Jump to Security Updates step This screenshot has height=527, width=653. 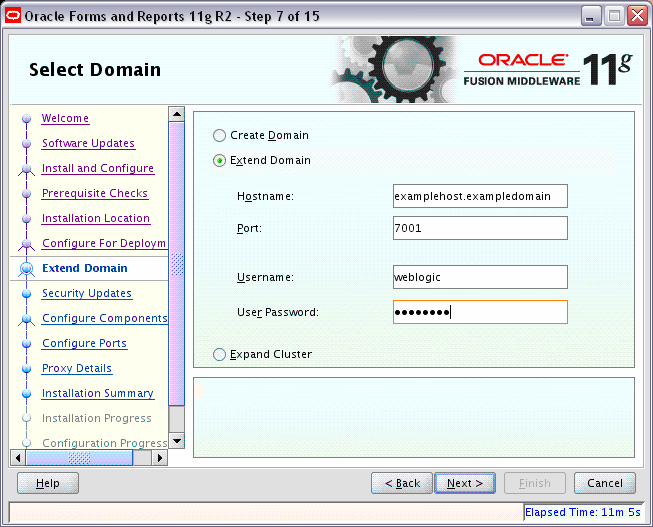coord(87,293)
